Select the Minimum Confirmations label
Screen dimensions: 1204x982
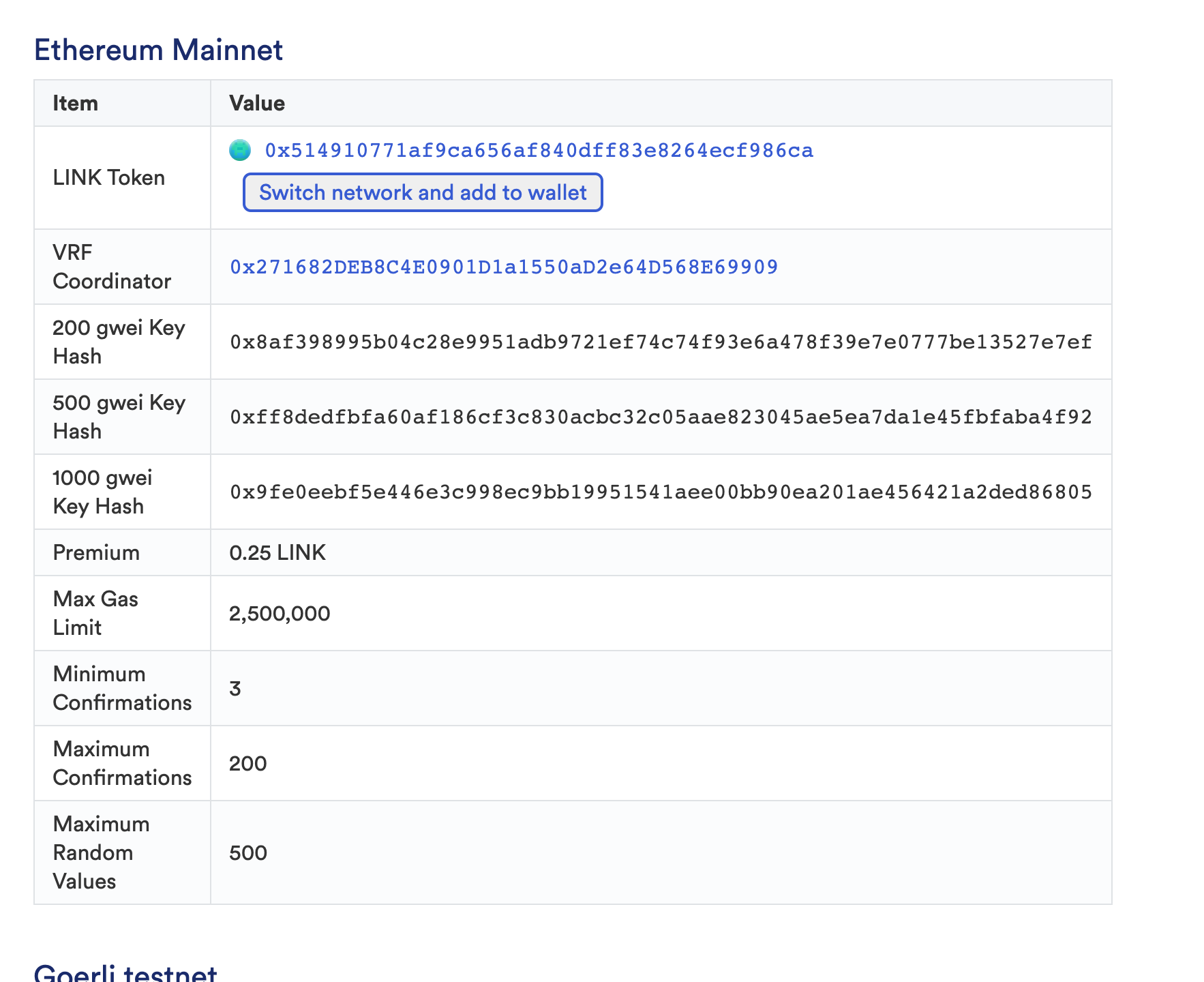click(x=122, y=688)
